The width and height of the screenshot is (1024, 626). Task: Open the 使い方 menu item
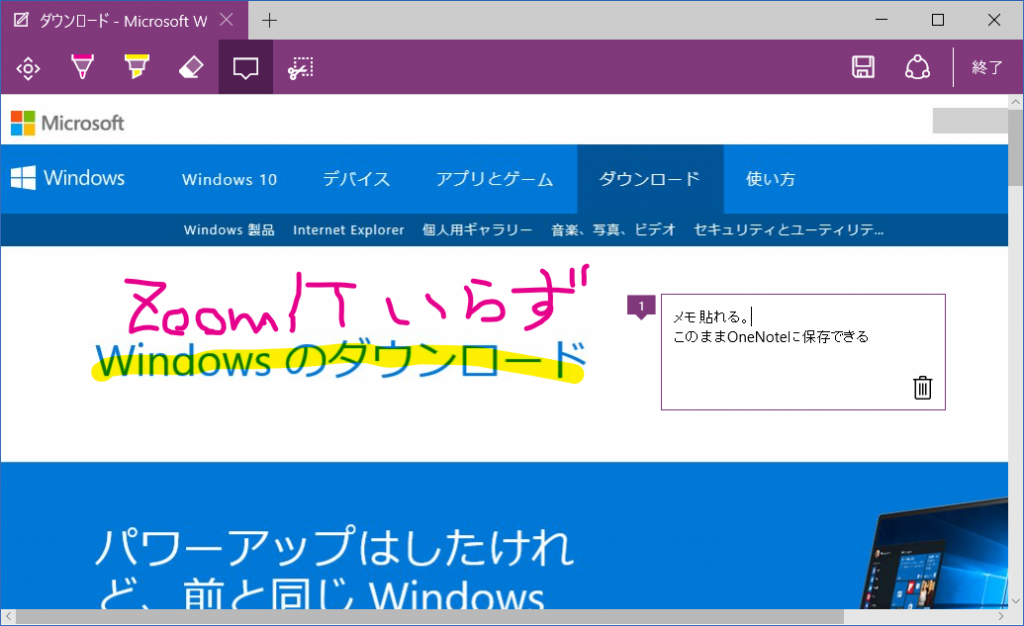[x=771, y=179]
